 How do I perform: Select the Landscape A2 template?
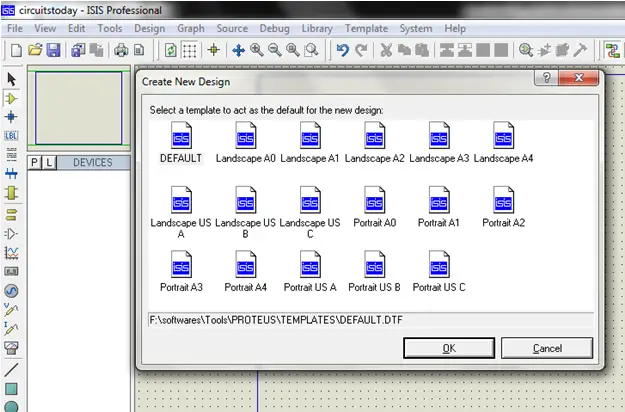coord(374,143)
